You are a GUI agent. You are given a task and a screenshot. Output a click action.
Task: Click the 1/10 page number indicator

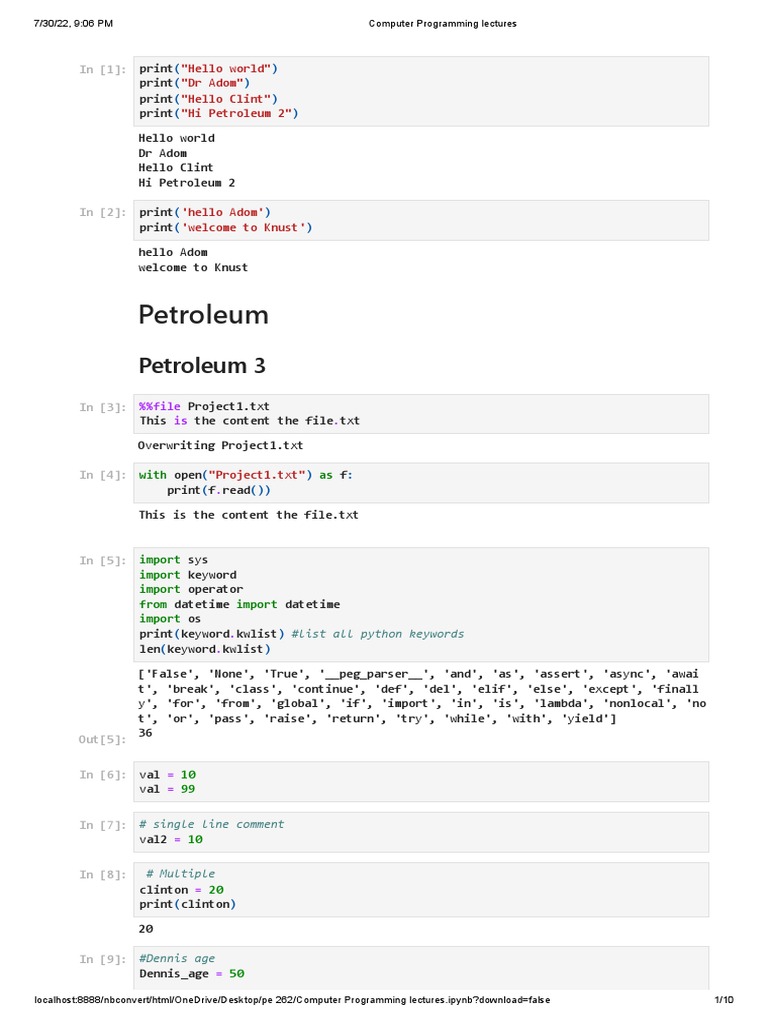[724, 1000]
